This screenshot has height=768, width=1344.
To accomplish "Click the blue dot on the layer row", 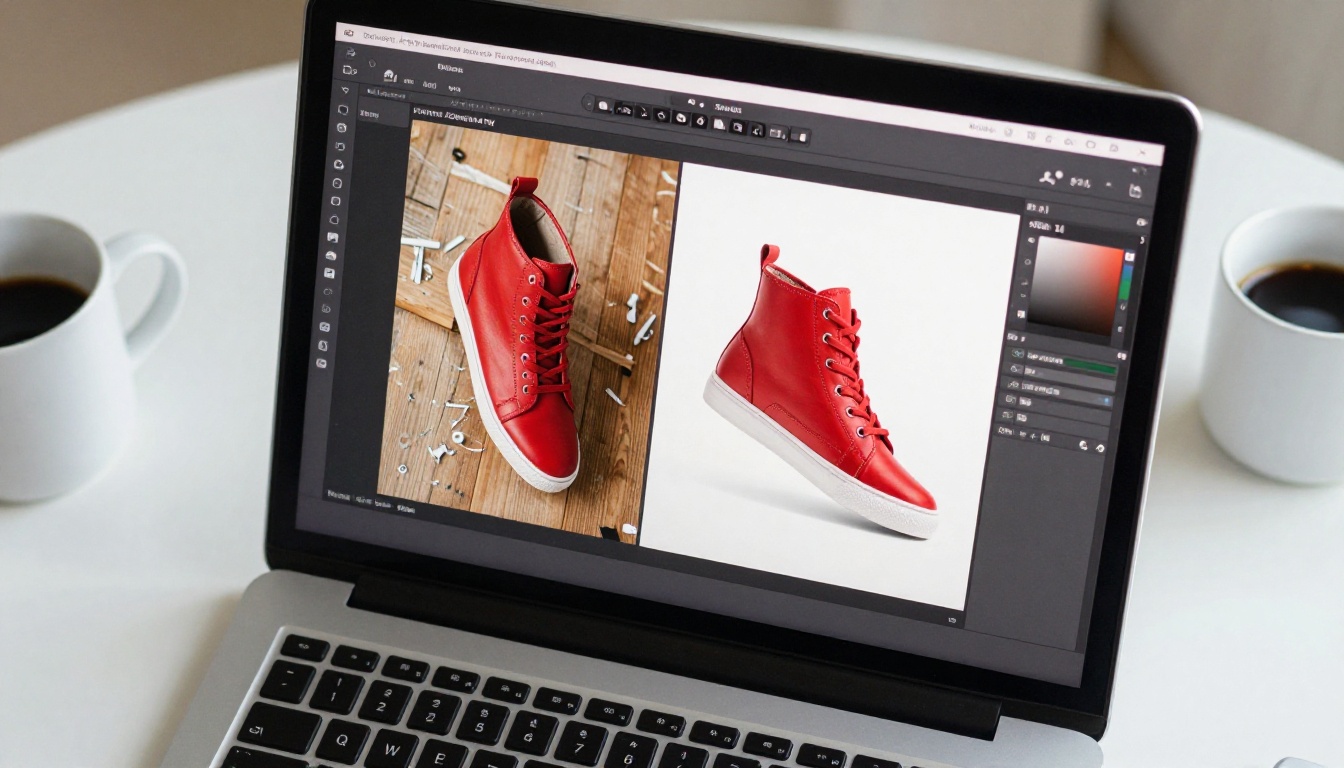I will [1106, 400].
